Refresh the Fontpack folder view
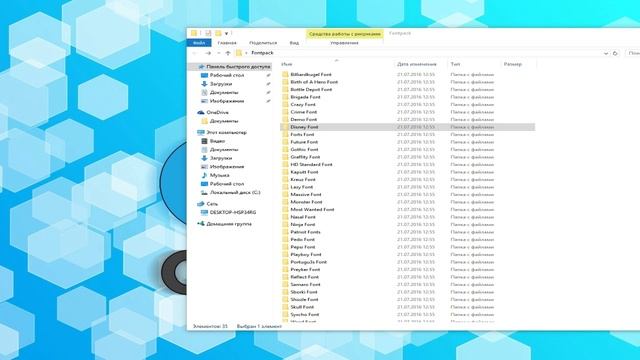The width and height of the screenshot is (640, 360). pyautogui.click(x=615, y=53)
